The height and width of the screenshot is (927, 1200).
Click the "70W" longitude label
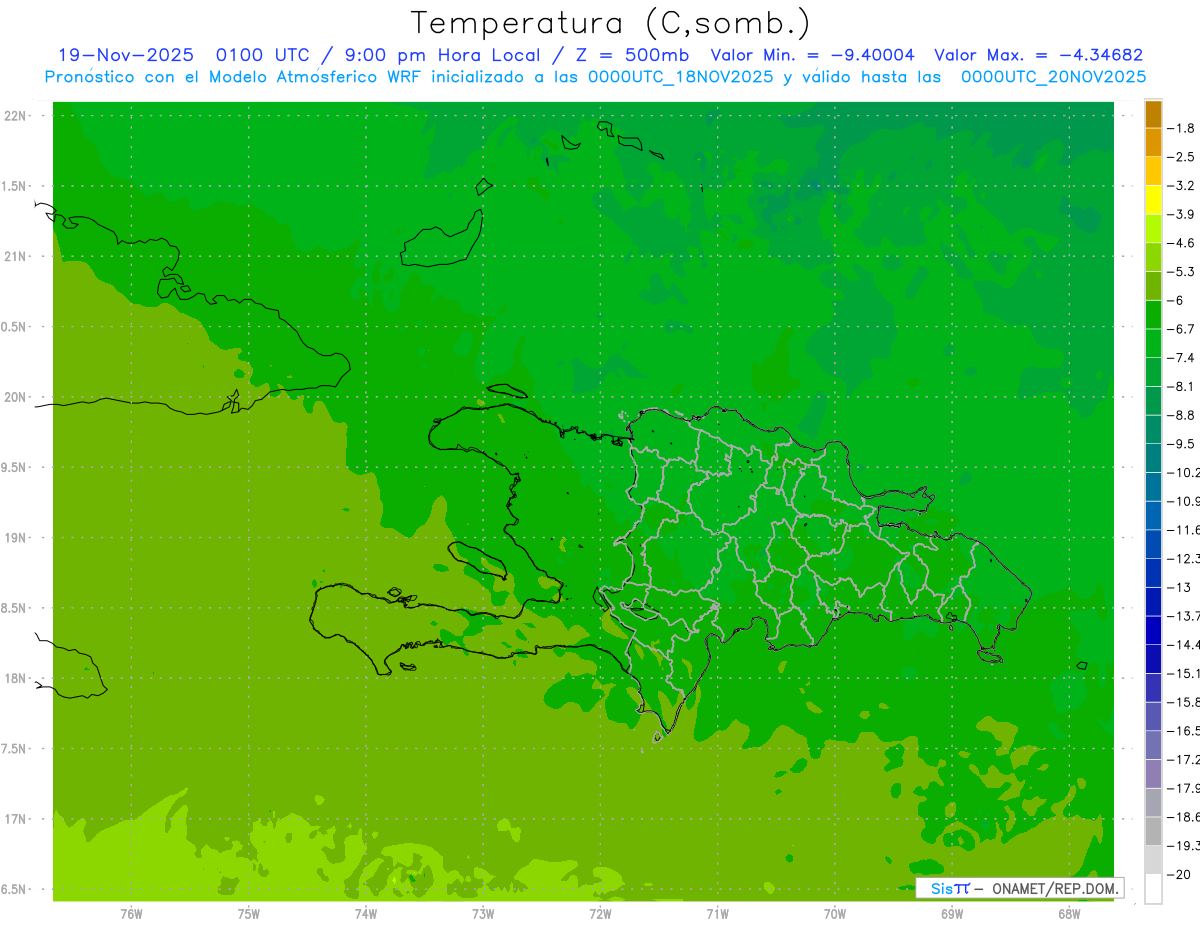coord(834,914)
